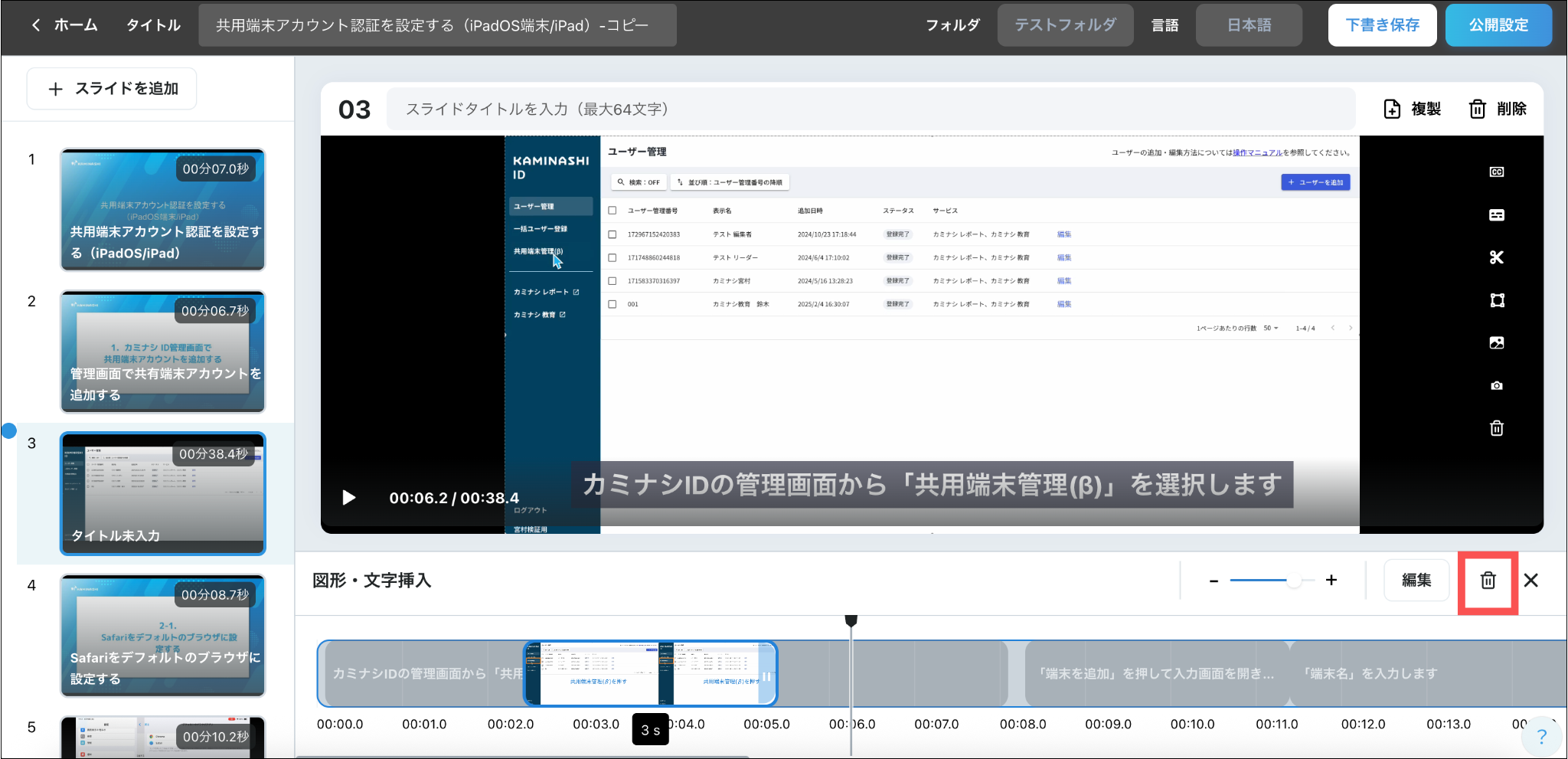Click 編集 link for テスト リーダー

(x=1064, y=257)
